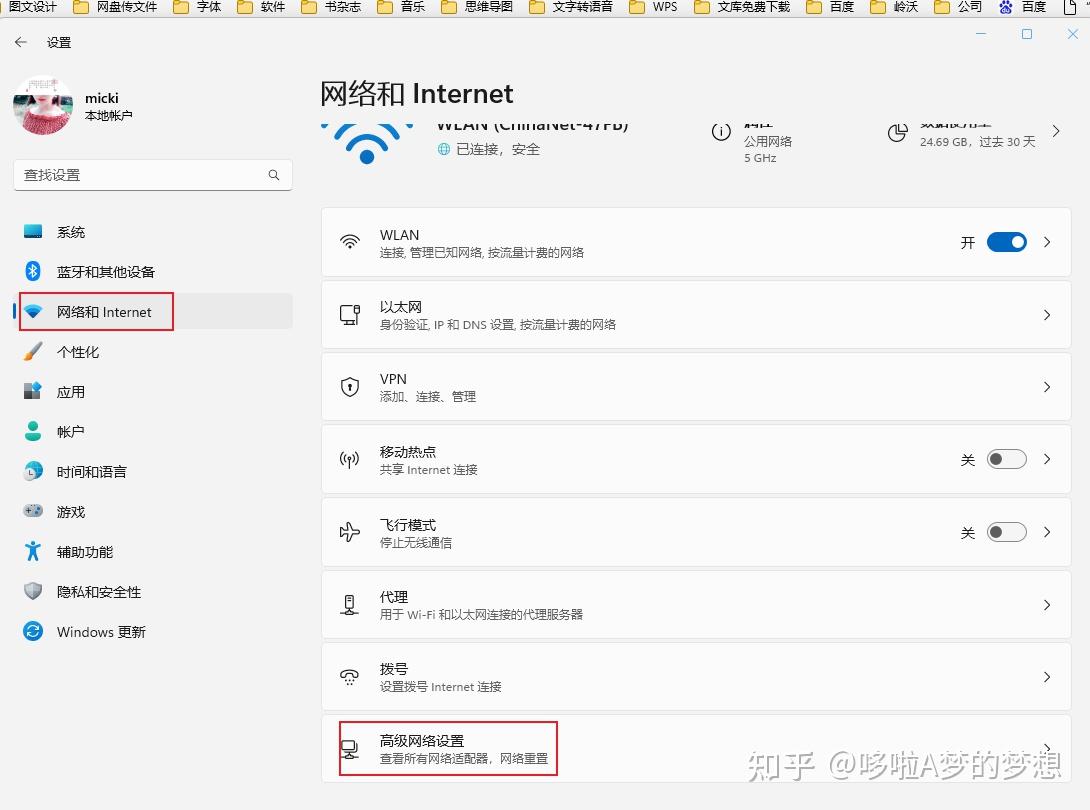
Task: Click the properties info icon near 公用网络
Action: point(721,131)
